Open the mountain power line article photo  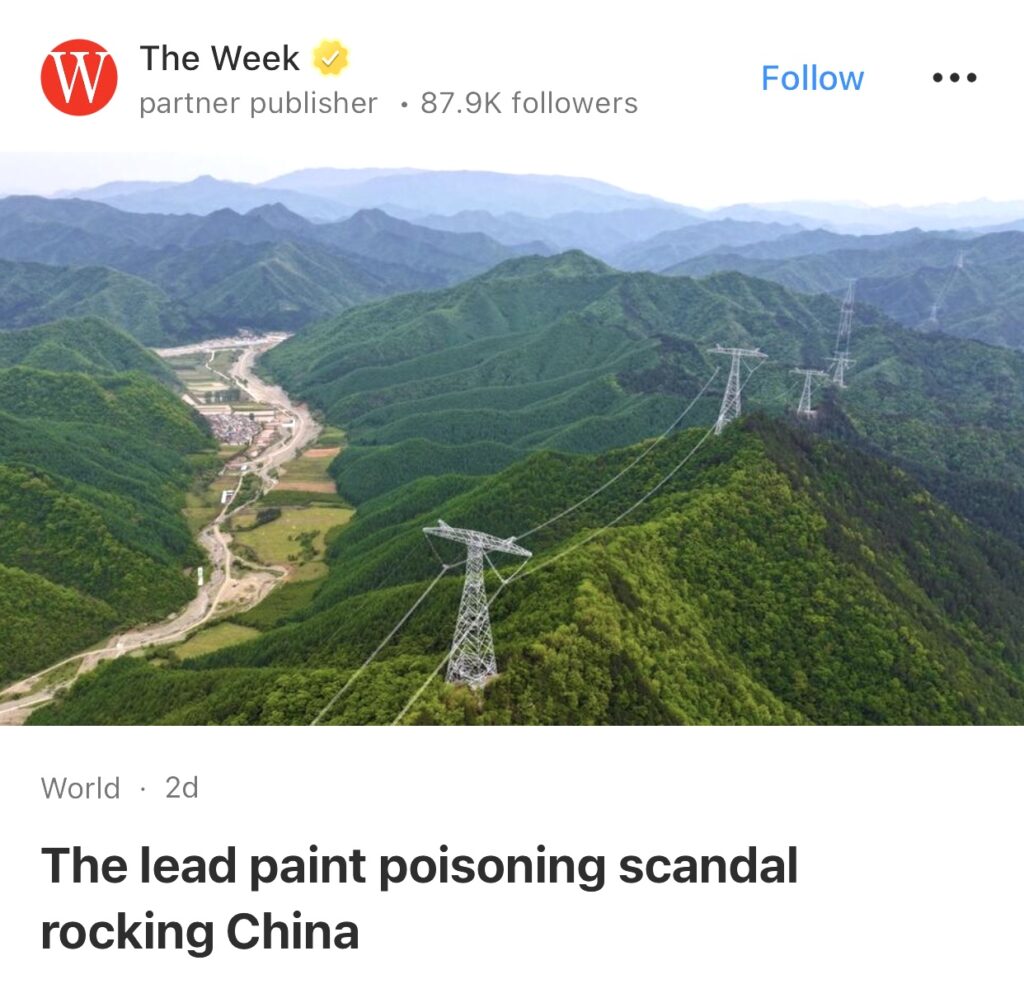pyautogui.click(x=512, y=438)
